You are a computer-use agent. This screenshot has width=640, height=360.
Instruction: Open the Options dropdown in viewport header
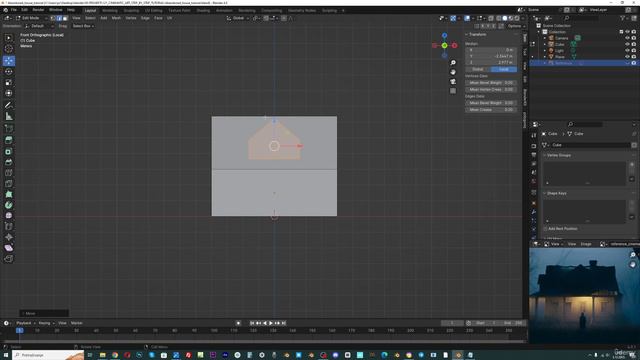tap(515, 26)
